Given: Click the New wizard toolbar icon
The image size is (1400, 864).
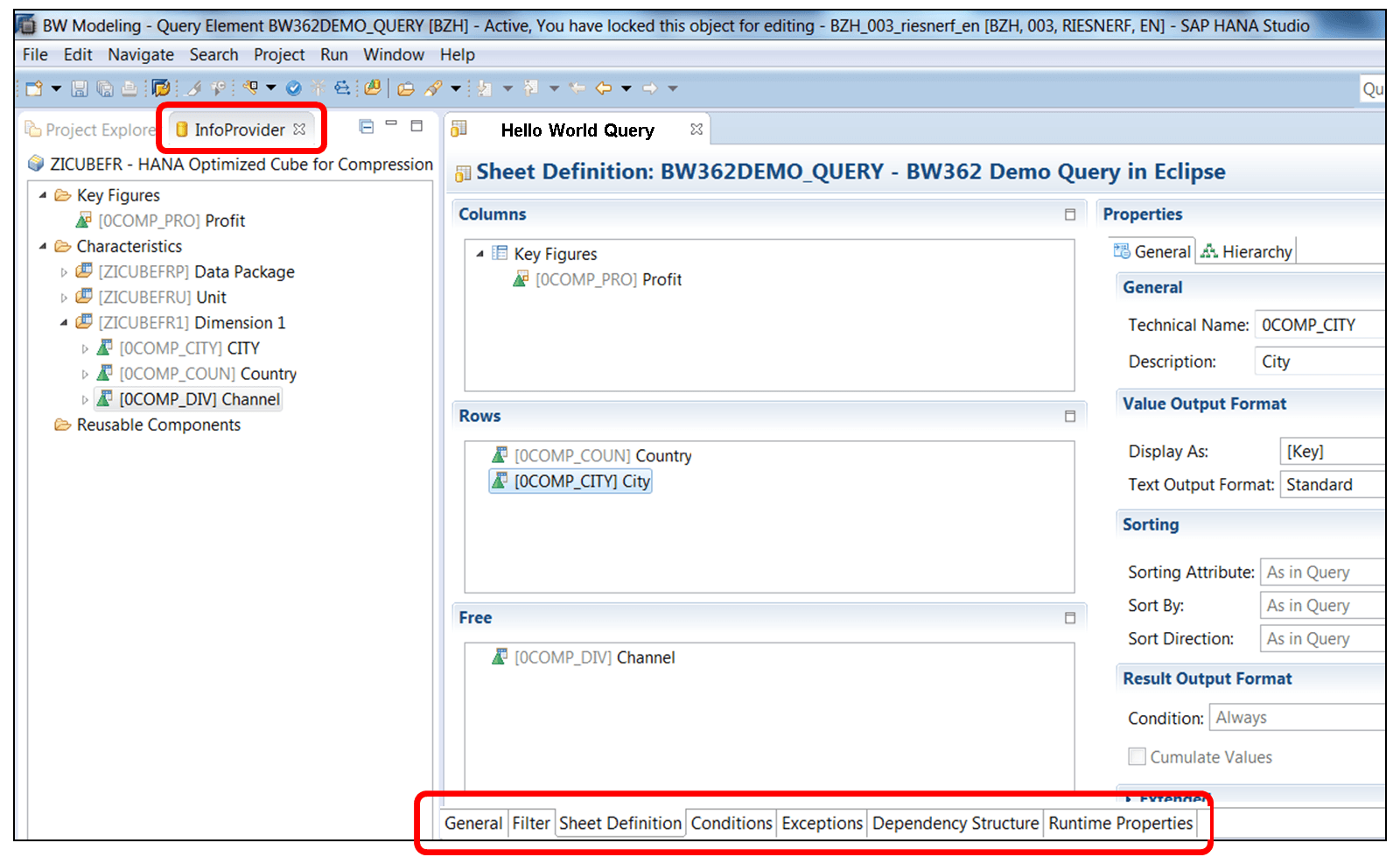Looking at the screenshot, I should pos(34,88).
